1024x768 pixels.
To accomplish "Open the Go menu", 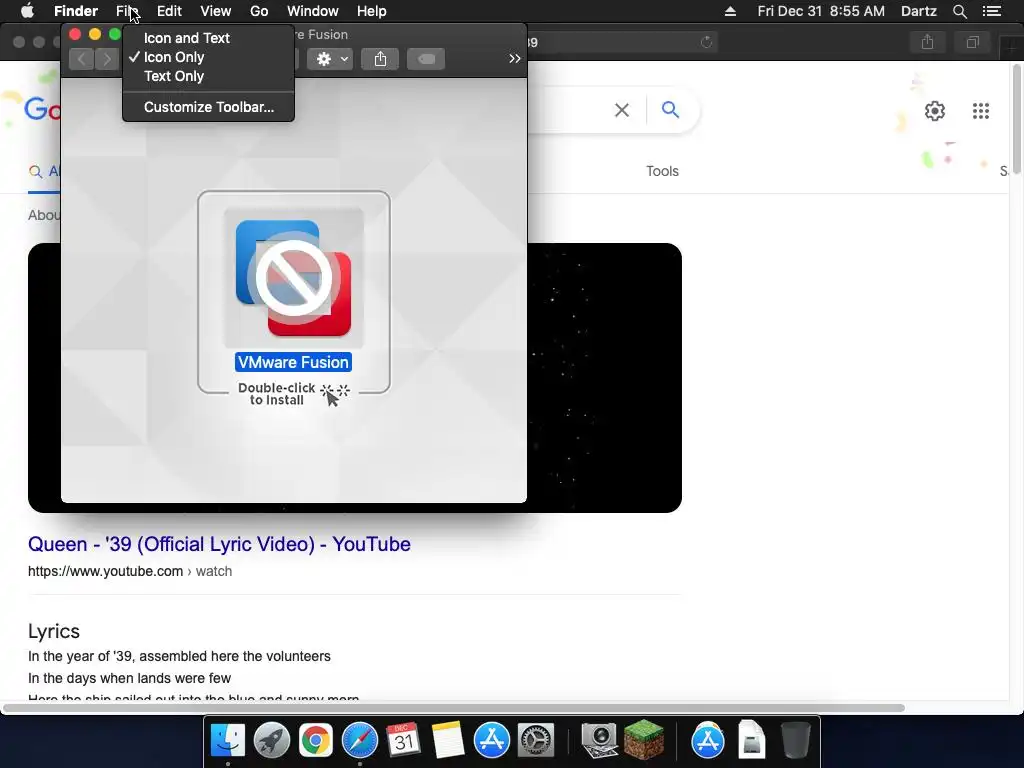I will 259,11.
